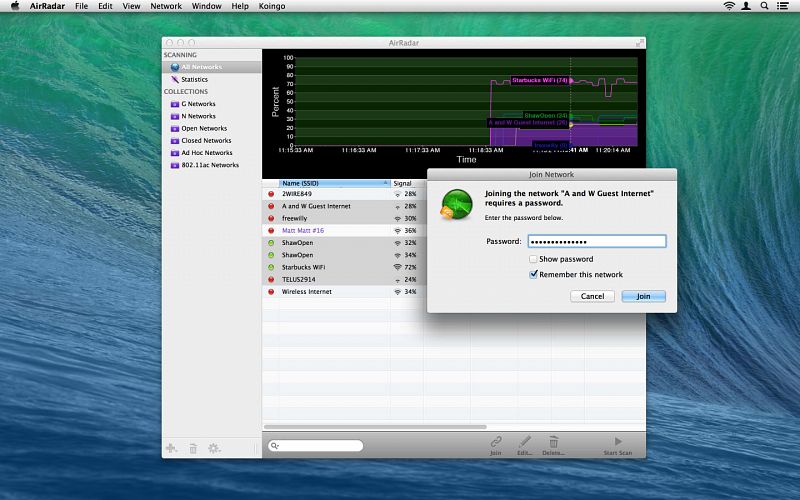Viewport: 800px width, 500px height.
Task: Open the gear action menu in sidebar footer
Action: 213,449
